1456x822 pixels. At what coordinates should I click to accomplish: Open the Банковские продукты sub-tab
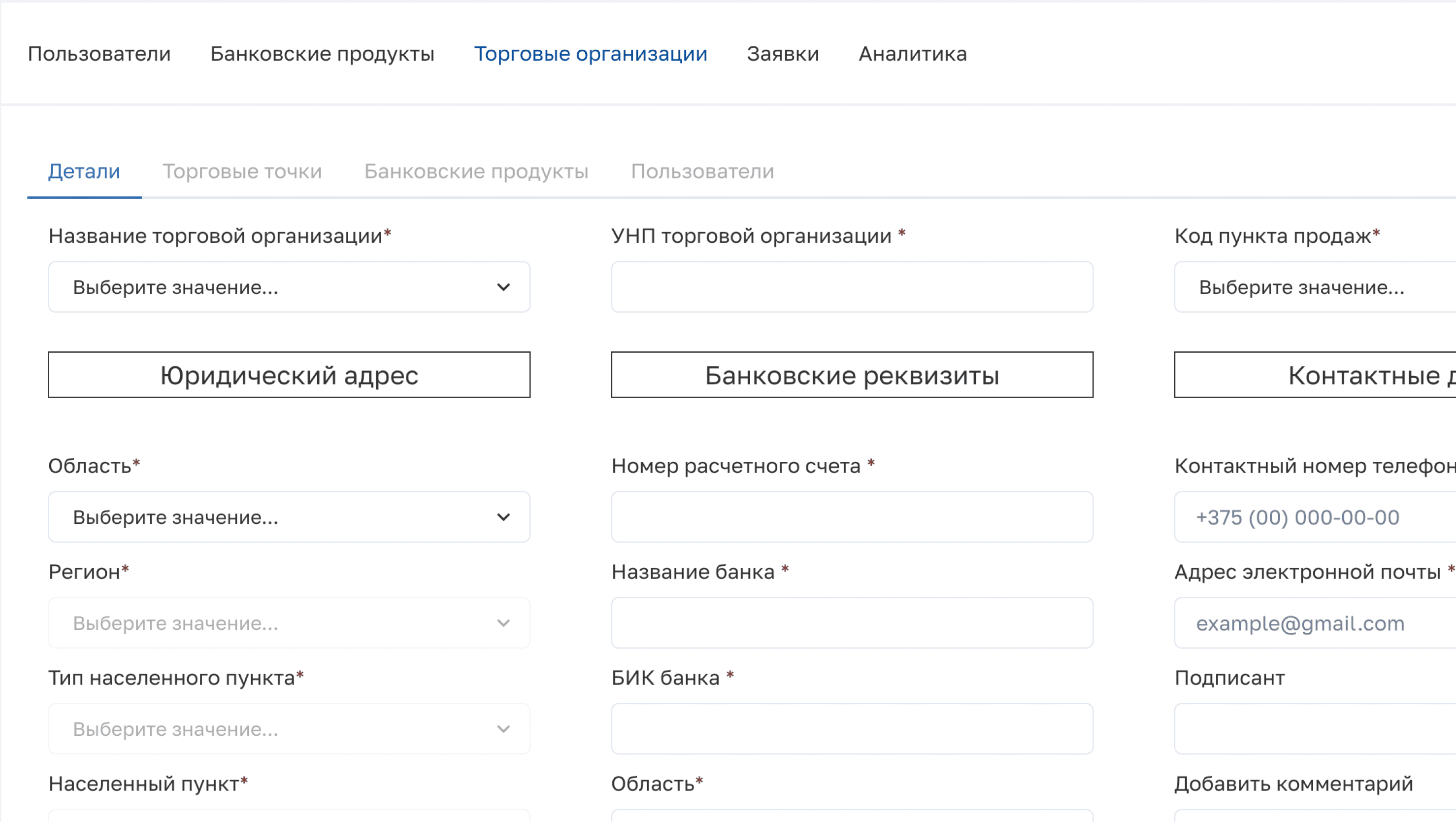click(476, 171)
